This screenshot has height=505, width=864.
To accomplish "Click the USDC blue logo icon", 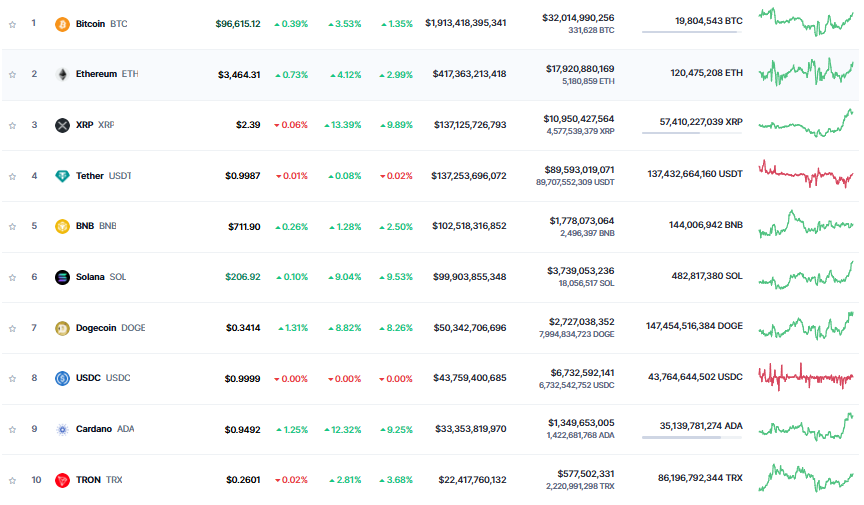I will [x=62, y=378].
